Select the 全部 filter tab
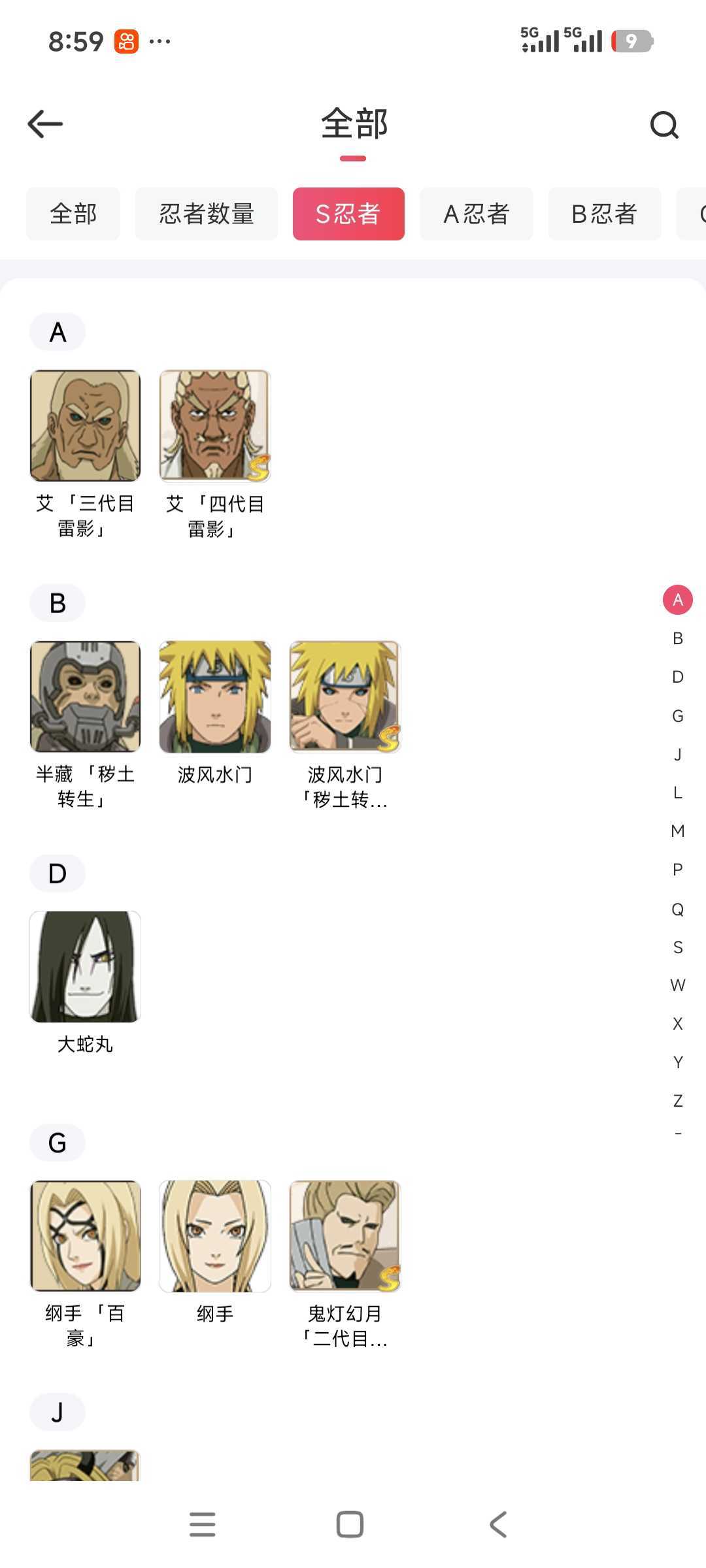This screenshot has height=1568, width=706. tap(73, 214)
